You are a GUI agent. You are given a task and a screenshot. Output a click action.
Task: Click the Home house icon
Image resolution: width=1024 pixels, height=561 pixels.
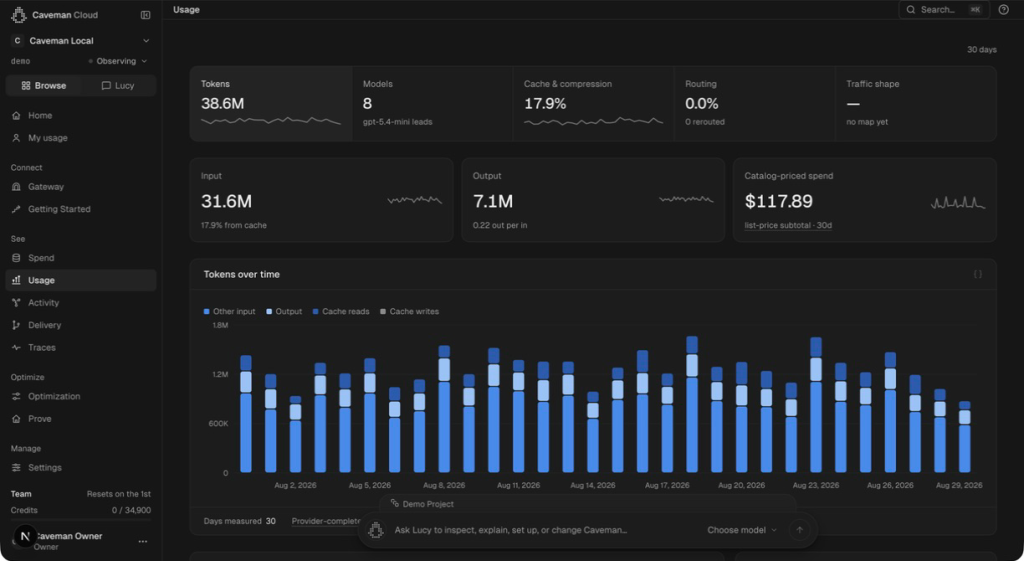[16, 116]
